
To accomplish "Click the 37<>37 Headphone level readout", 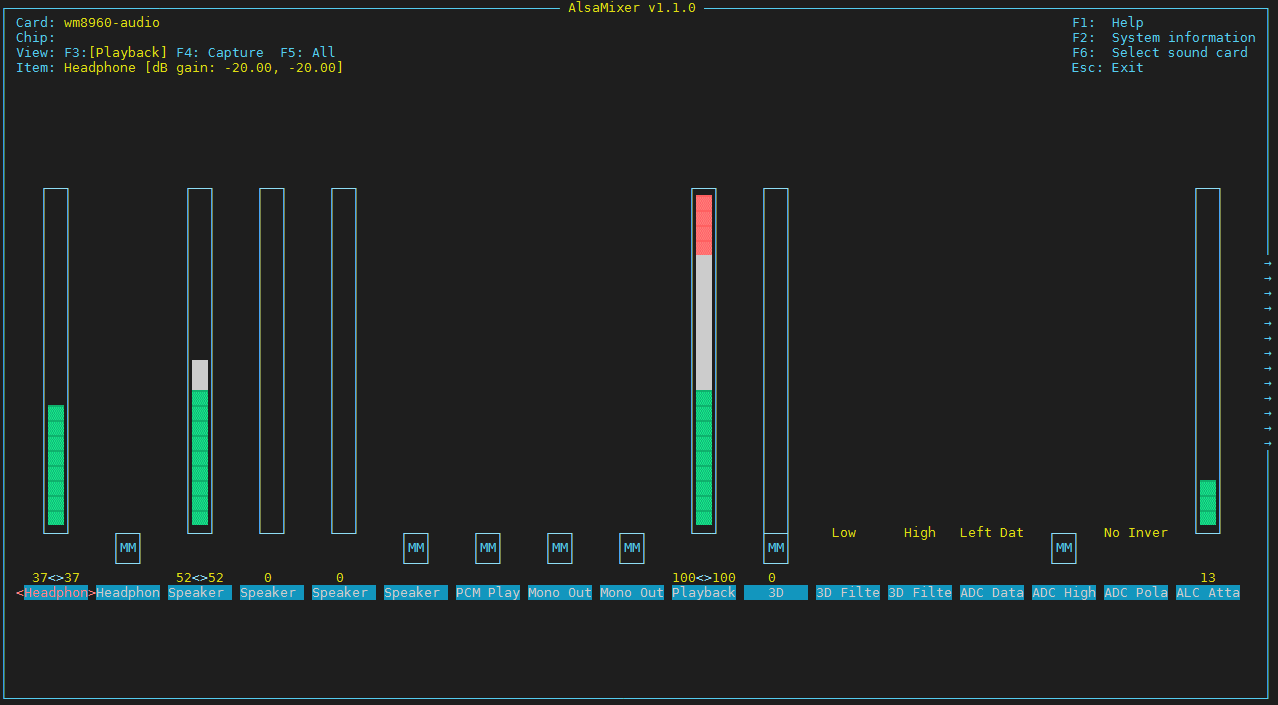I will (x=56, y=578).
